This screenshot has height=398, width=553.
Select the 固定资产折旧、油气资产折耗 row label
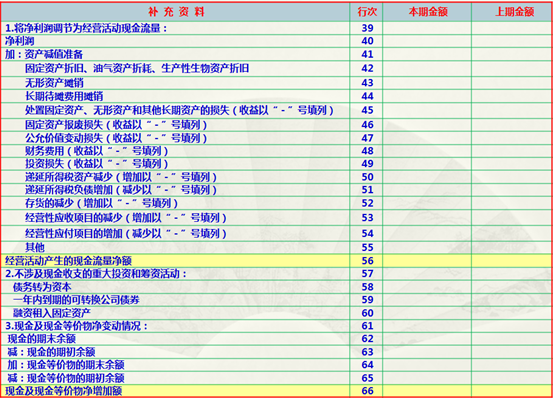coord(137,68)
